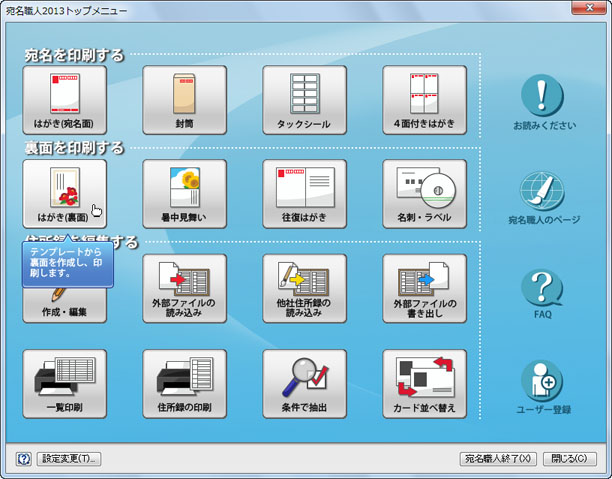Start 一覧印刷 list printing
The width and height of the screenshot is (612, 479).
point(64,383)
